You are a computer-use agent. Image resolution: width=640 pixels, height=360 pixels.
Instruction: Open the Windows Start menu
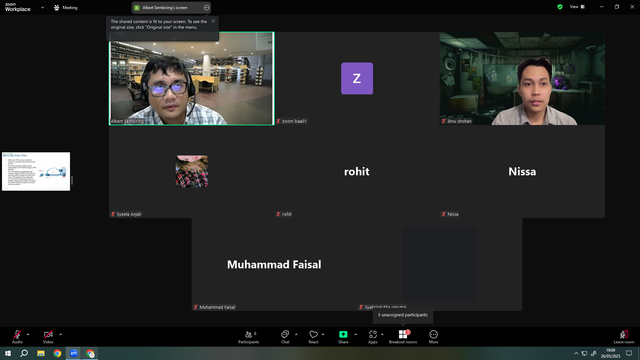tap(8, 353)
